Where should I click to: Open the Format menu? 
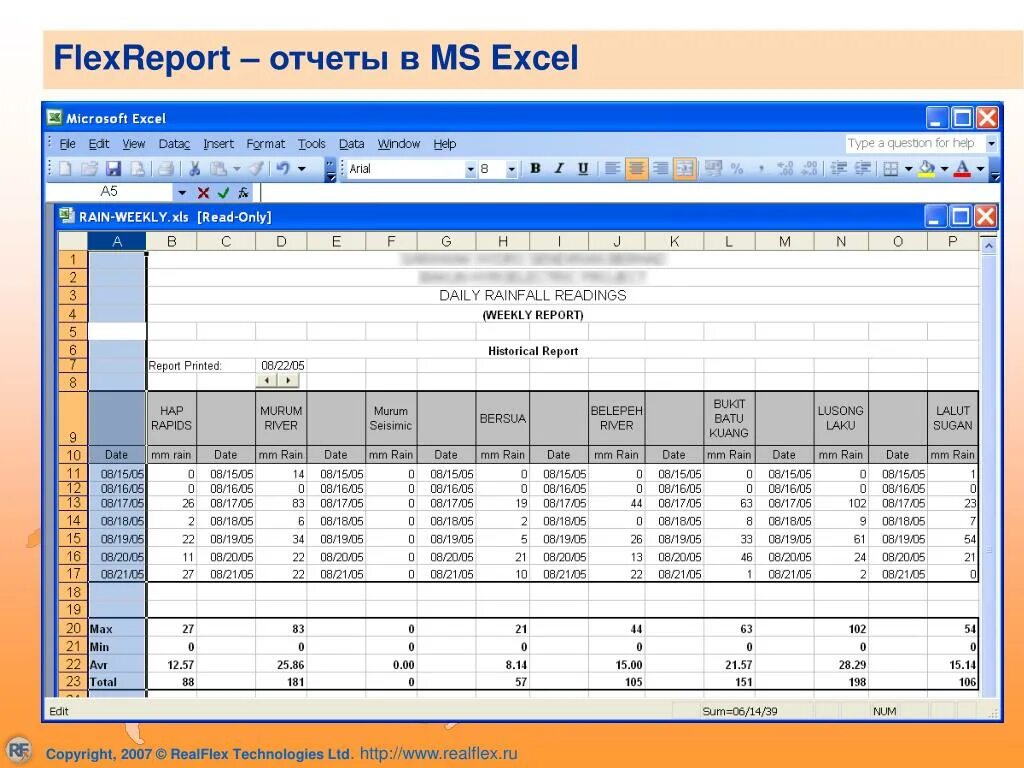265,144
